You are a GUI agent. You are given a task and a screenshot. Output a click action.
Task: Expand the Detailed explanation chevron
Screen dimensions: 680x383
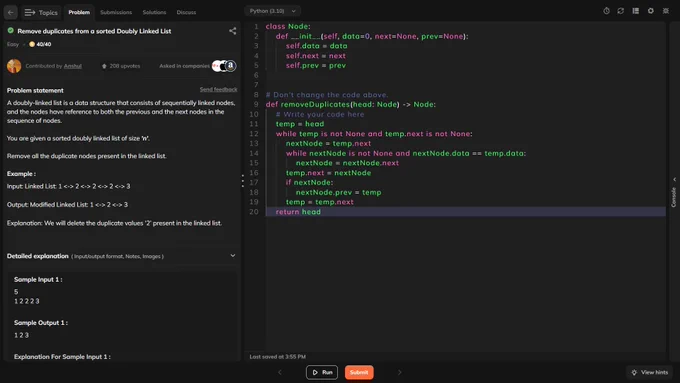point(232,256)
